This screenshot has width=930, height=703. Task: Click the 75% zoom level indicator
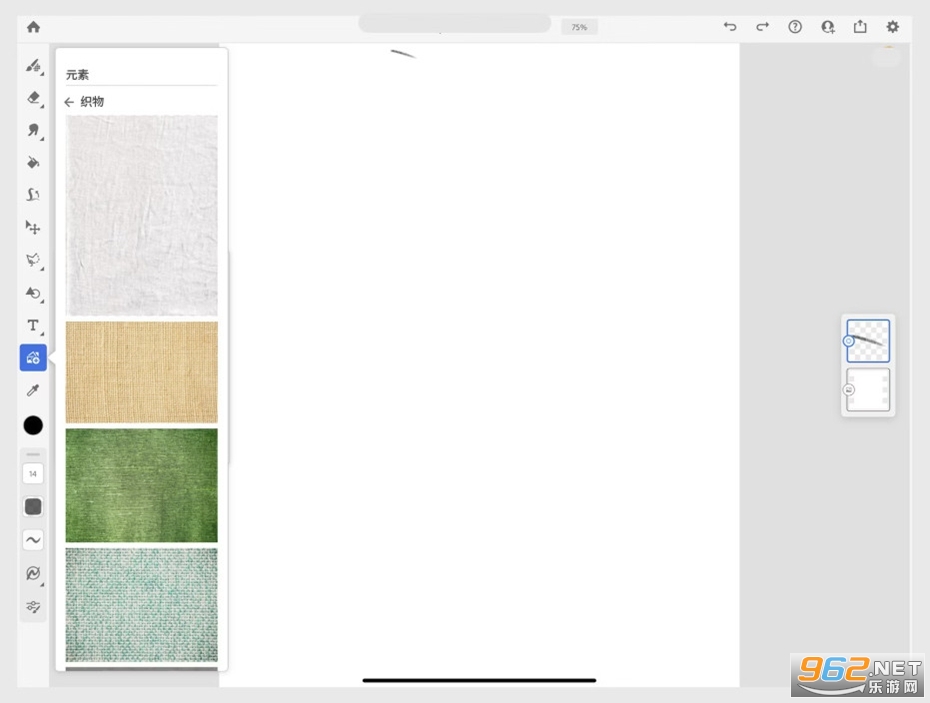coord(579,27)
